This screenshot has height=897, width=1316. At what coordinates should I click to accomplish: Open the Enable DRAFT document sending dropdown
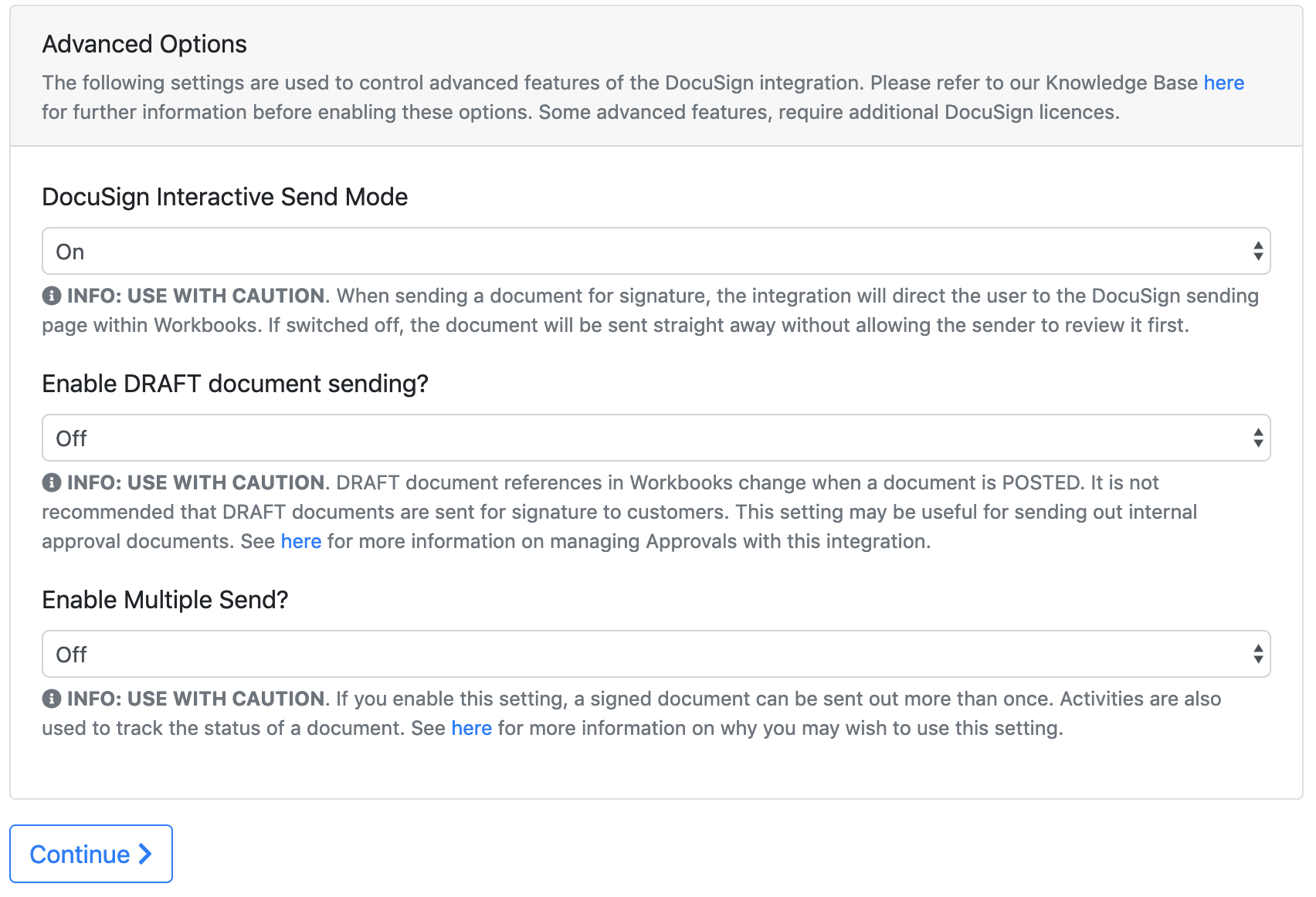coord(656,438)
